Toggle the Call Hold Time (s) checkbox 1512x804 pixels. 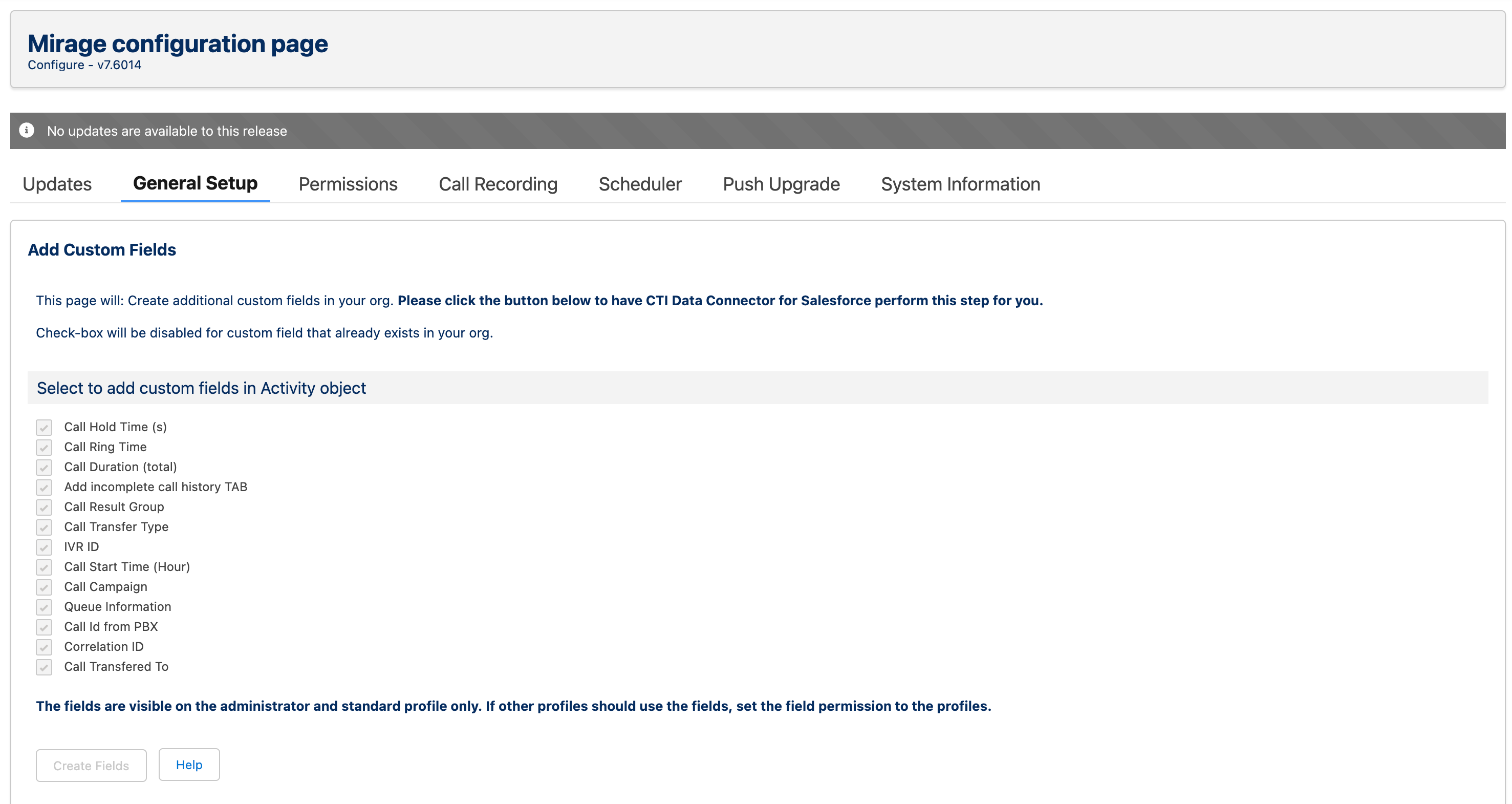point(44,428)
